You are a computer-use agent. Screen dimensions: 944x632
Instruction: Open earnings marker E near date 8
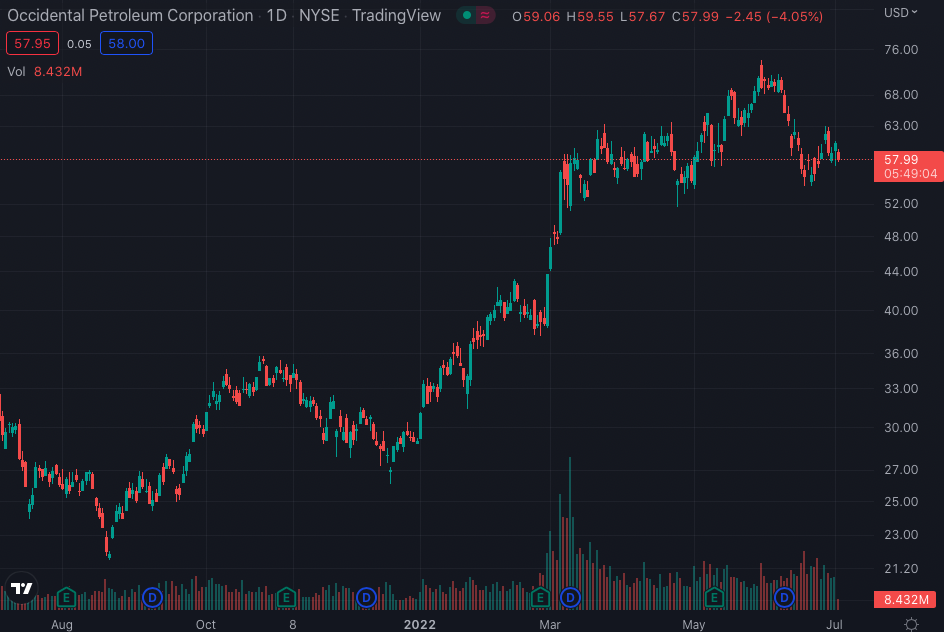[287, 598]
